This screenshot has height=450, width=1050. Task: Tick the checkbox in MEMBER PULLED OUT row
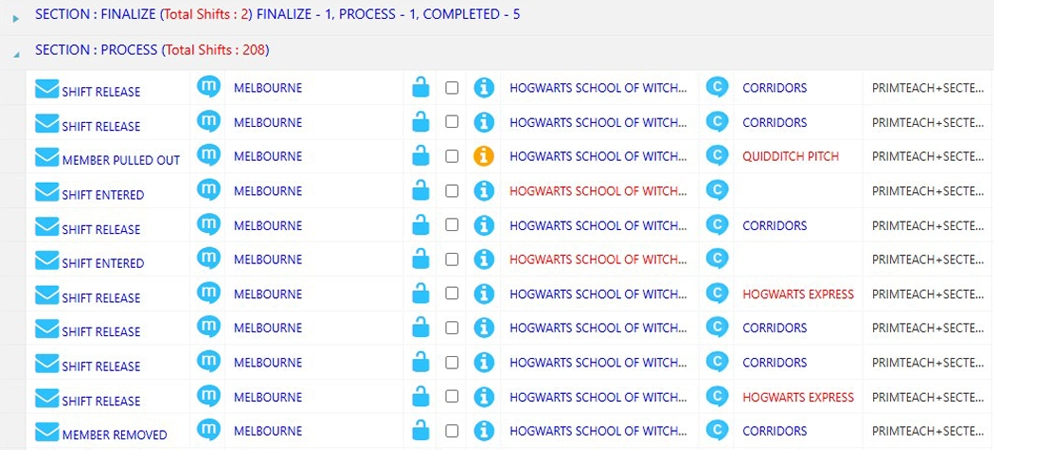coord(452,157)
